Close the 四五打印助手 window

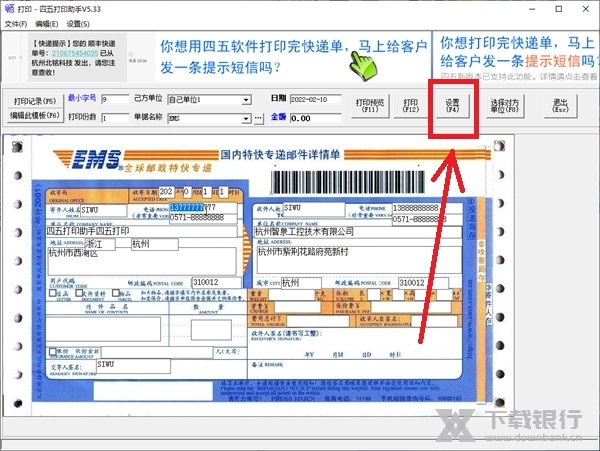point(585,9)
